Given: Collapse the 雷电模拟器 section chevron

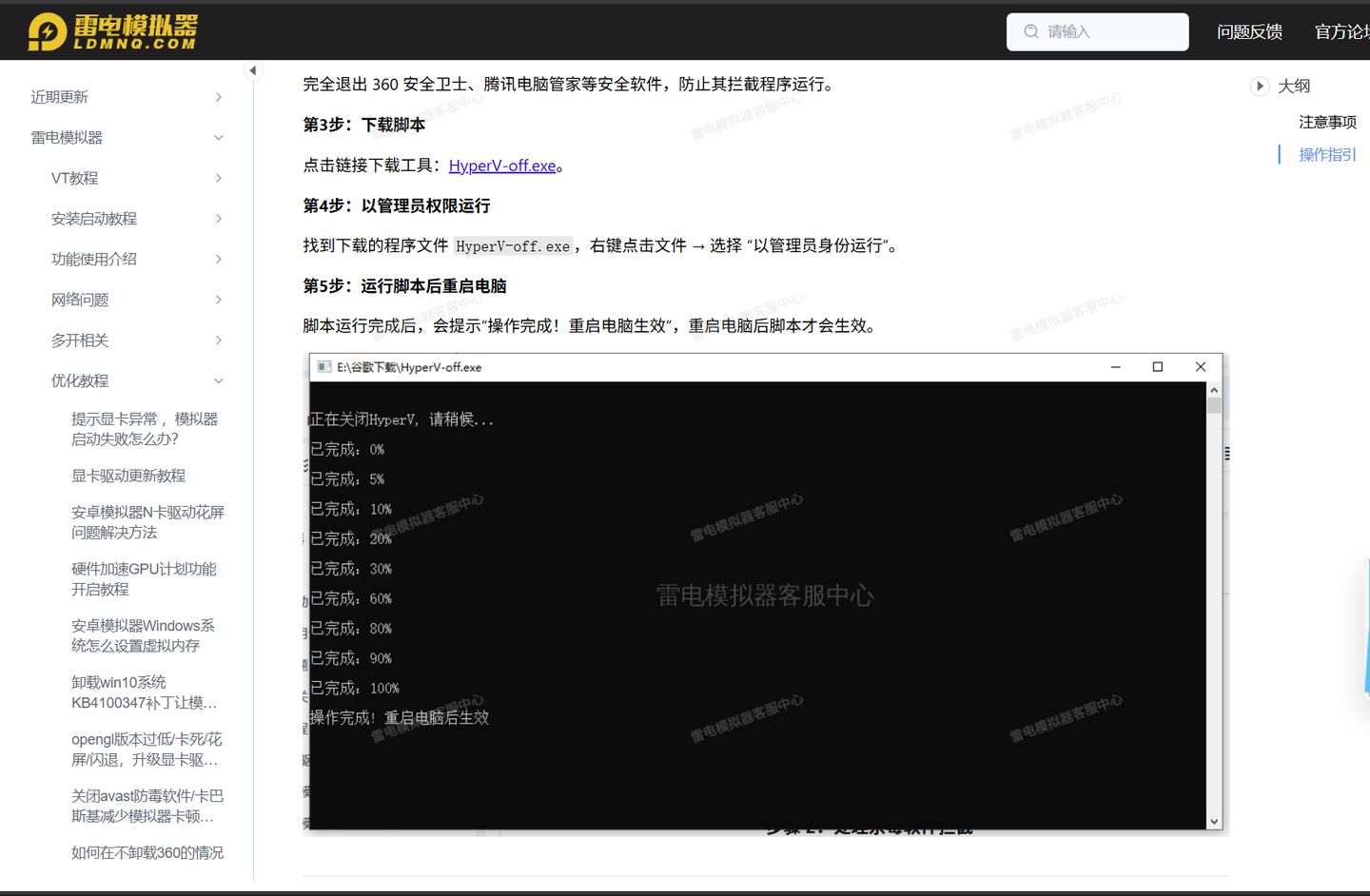Looking at the screenshot, I should point(219,138).
